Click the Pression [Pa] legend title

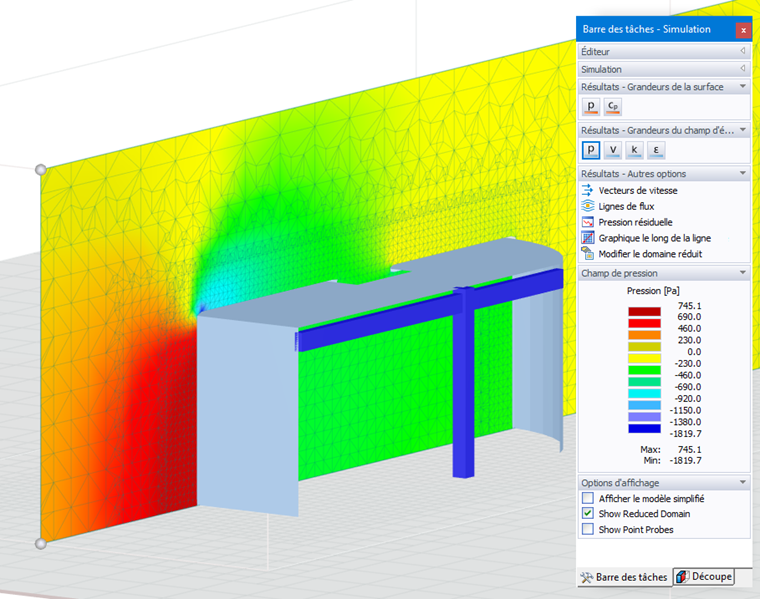pos(653,291)
